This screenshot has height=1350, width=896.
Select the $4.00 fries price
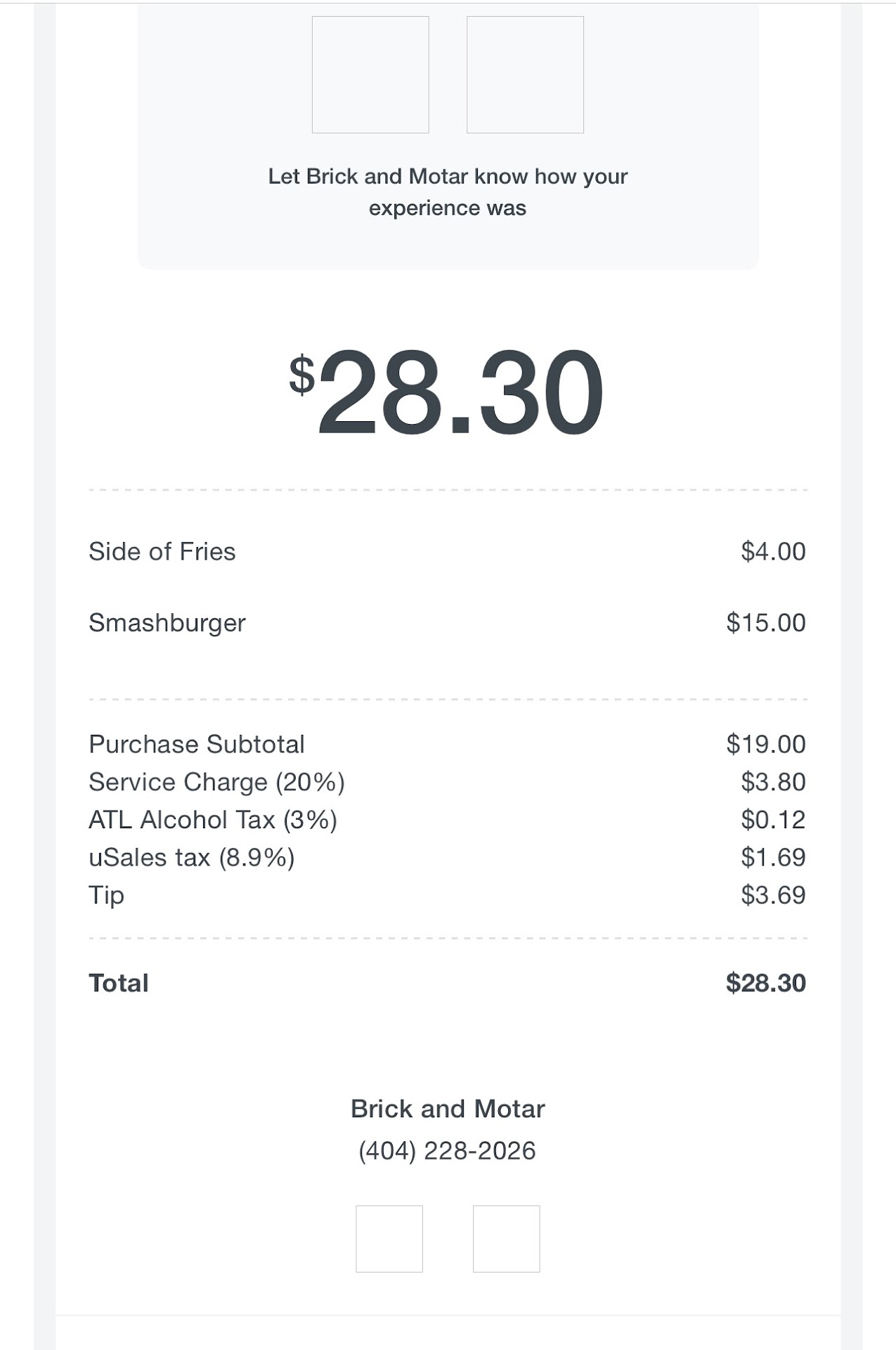(773, 552)
